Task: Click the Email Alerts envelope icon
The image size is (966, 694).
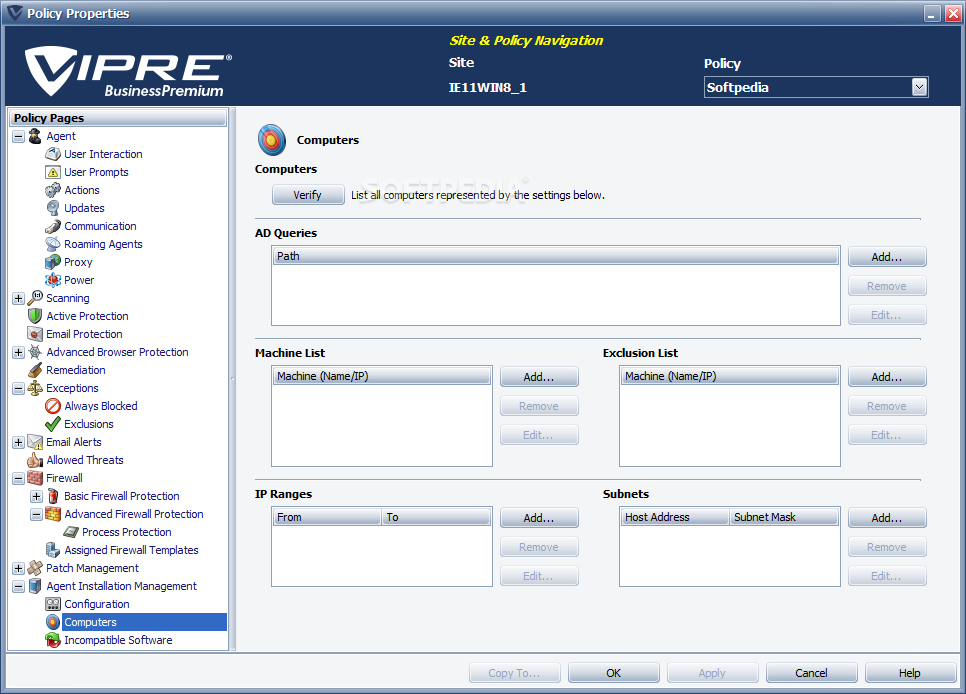Action: click(35, 442)
